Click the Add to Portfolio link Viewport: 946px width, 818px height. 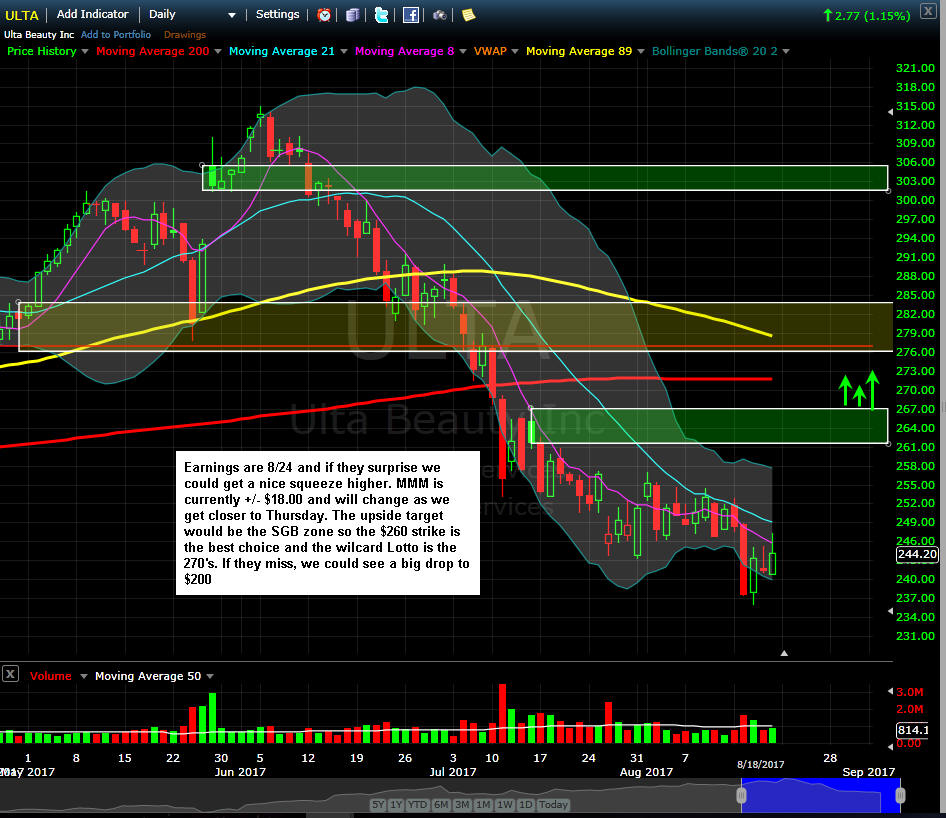[116, 35]
